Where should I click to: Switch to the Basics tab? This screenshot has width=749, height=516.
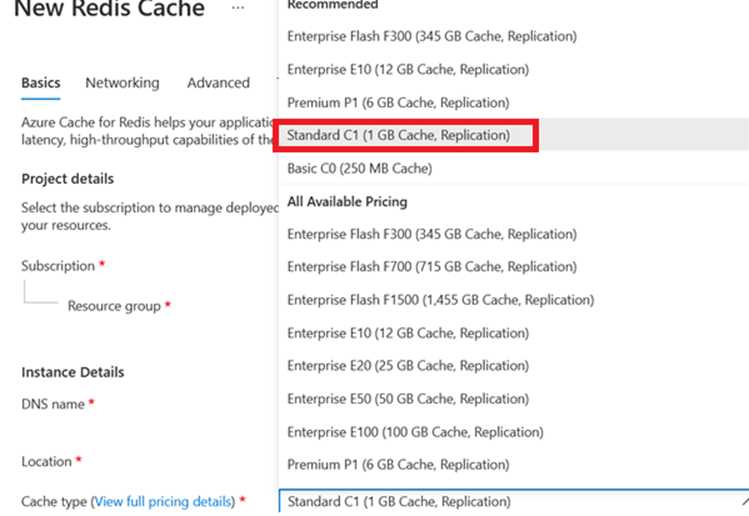coord(41,83)
